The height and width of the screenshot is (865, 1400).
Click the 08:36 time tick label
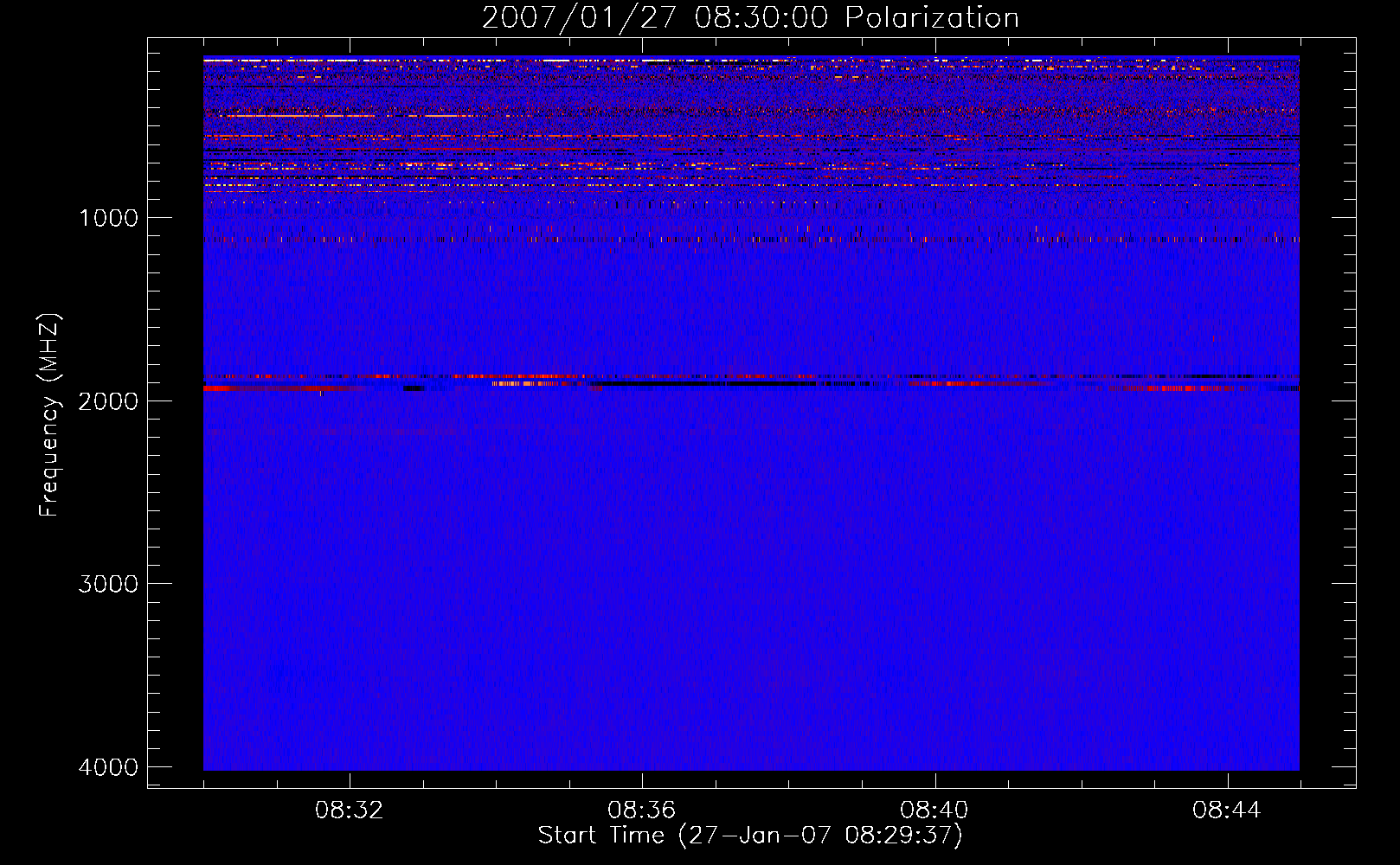pos(642,811)
